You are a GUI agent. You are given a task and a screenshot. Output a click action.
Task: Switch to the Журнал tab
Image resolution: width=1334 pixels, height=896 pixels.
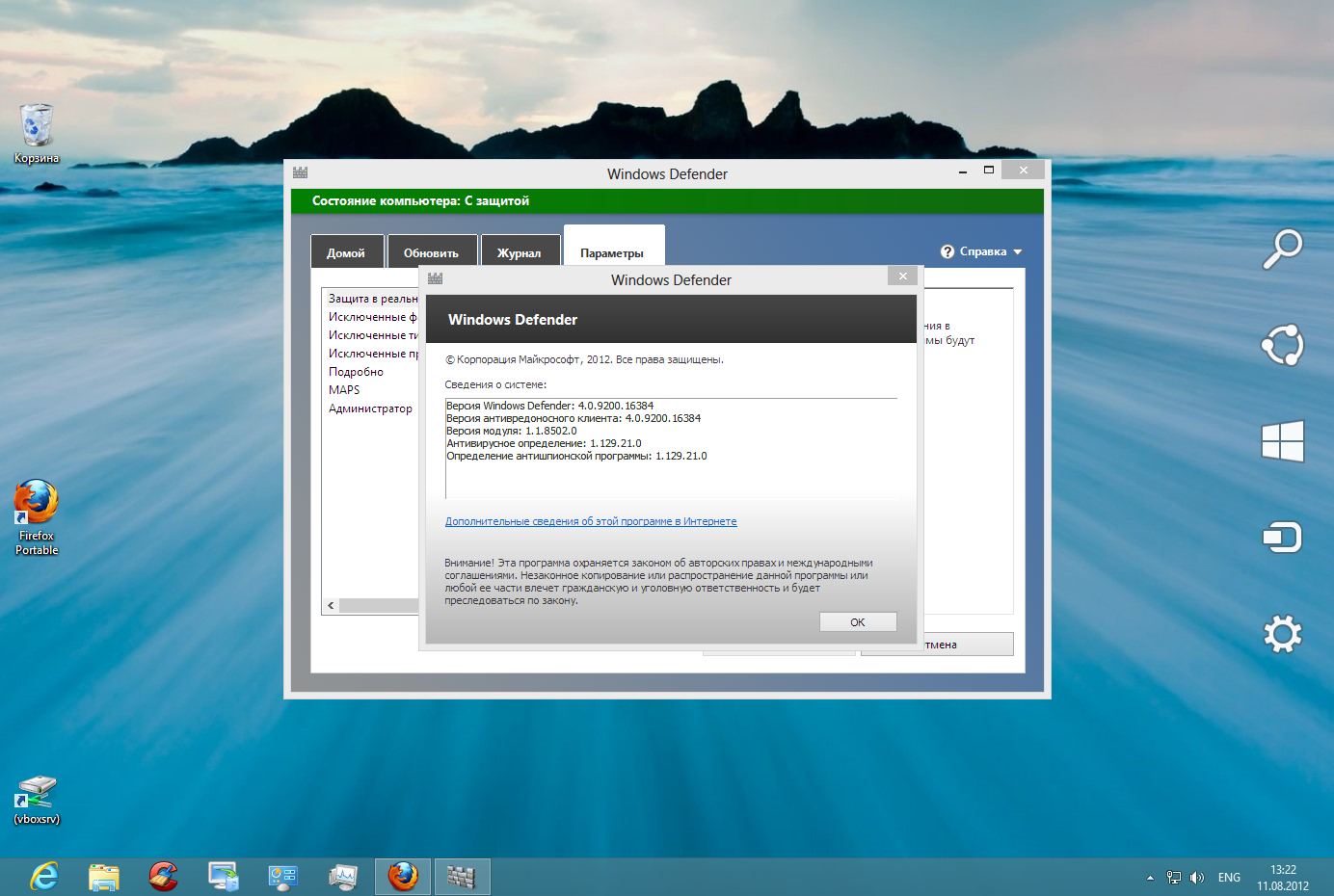pos(520,251)
